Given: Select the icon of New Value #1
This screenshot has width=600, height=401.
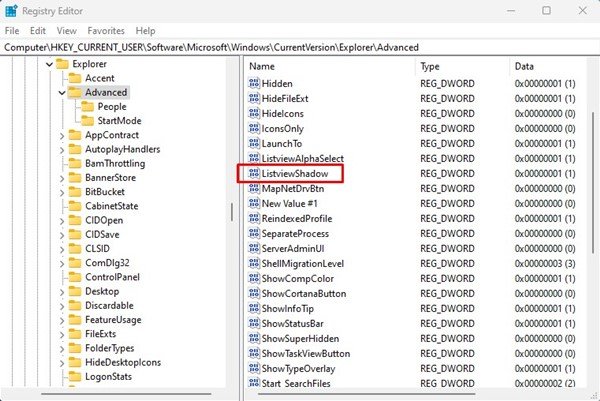Looking at the screenshot, I should tap(254, 203).
